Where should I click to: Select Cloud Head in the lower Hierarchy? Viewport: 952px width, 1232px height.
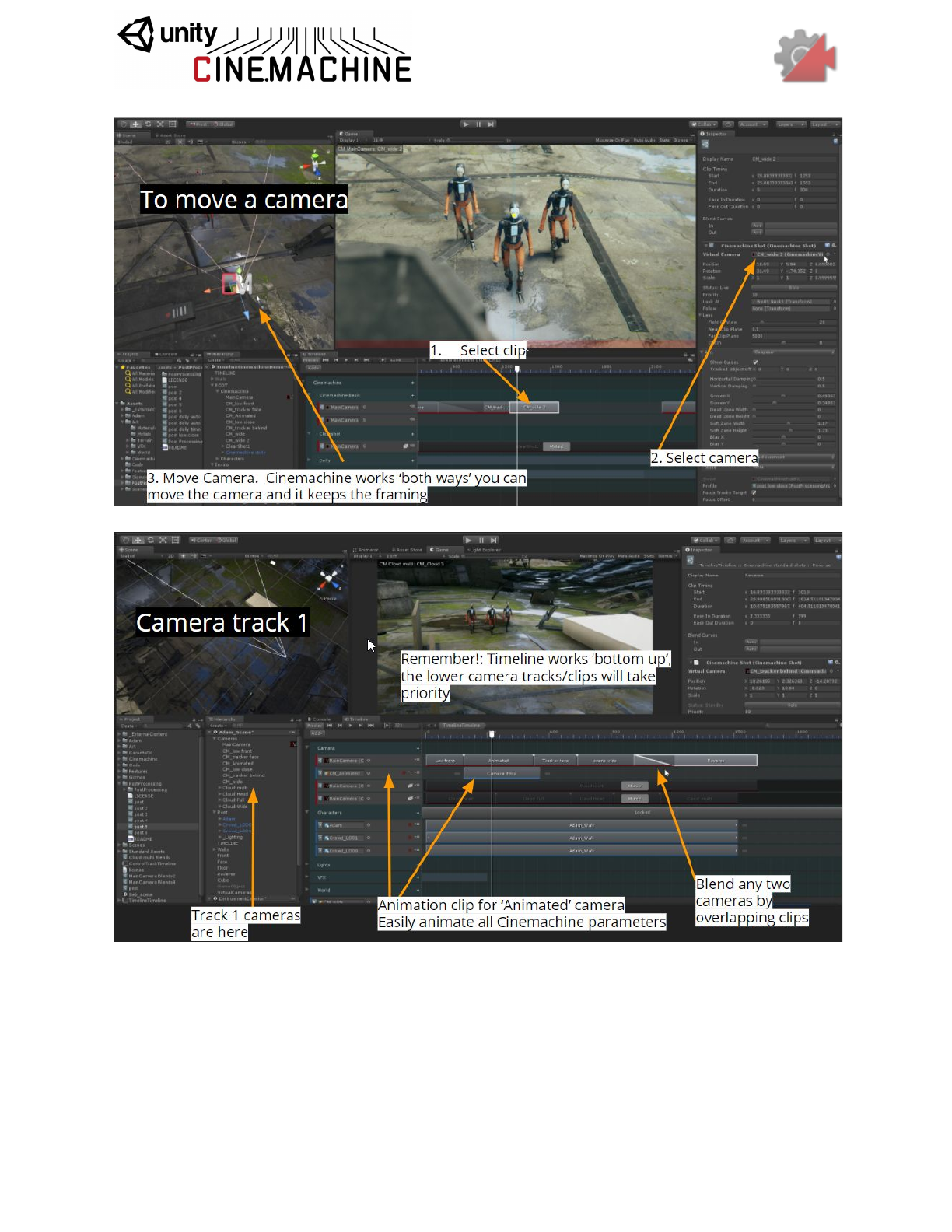(235, 794)
